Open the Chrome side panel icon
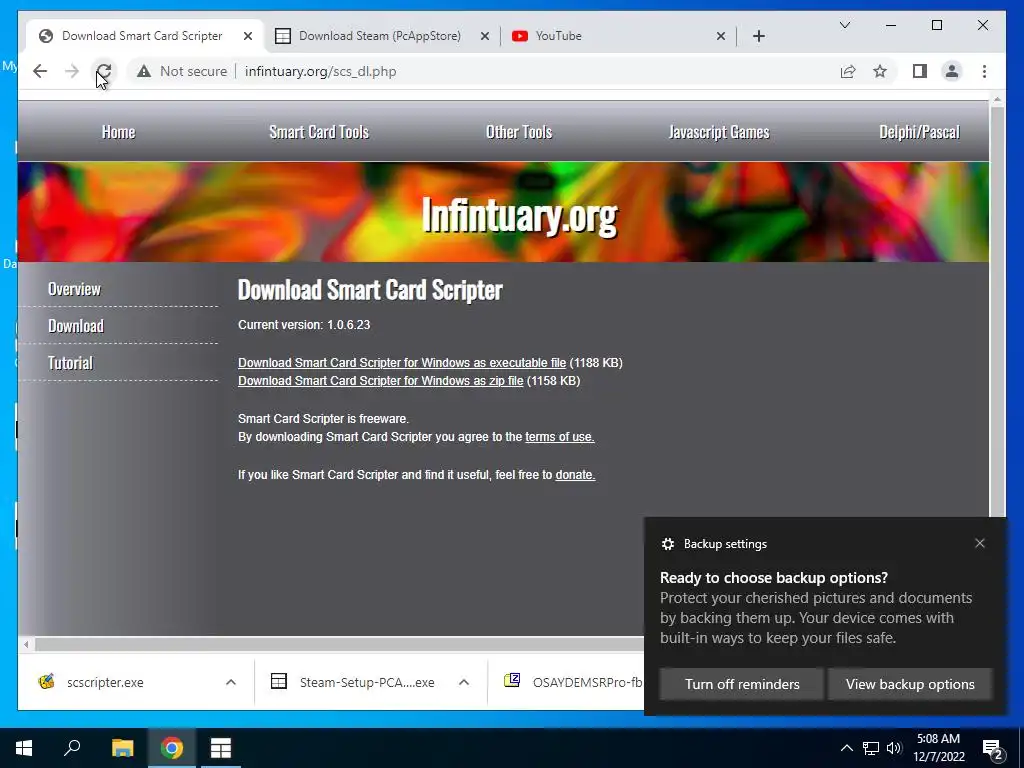The width and height of the screenshot is (1024, 768). 920,71
